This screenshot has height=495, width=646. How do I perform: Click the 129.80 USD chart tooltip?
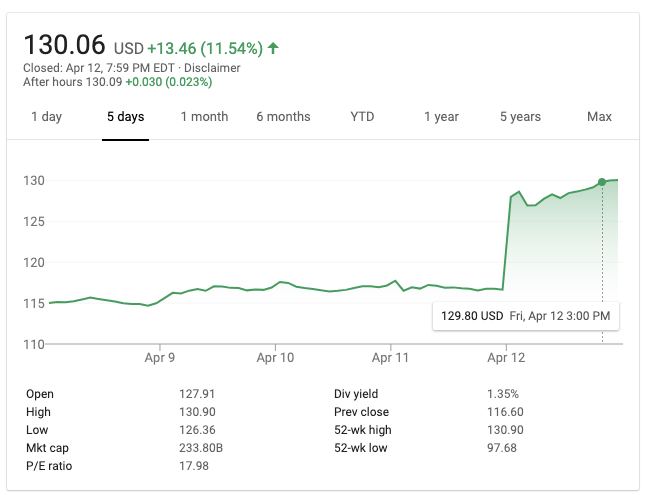(525, 316)
